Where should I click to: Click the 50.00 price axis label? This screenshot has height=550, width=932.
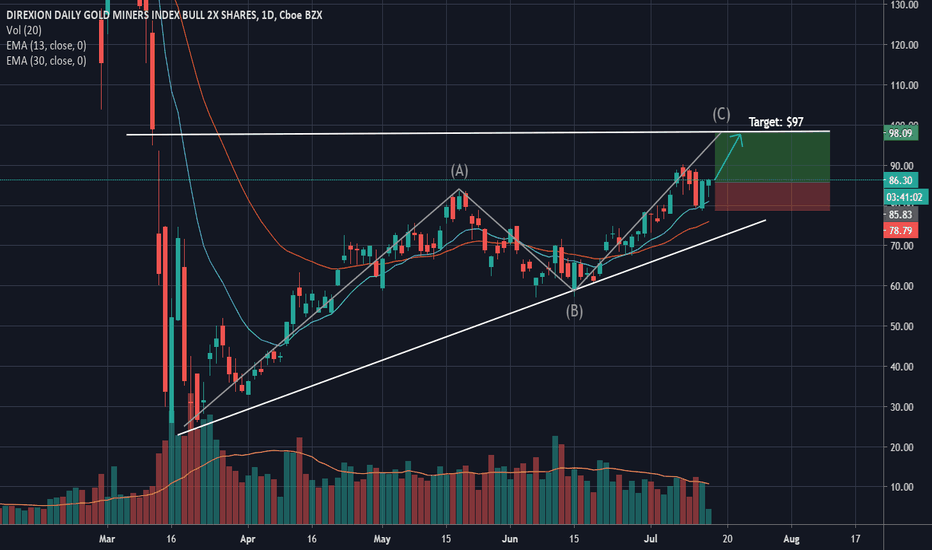tap(902, 326)
